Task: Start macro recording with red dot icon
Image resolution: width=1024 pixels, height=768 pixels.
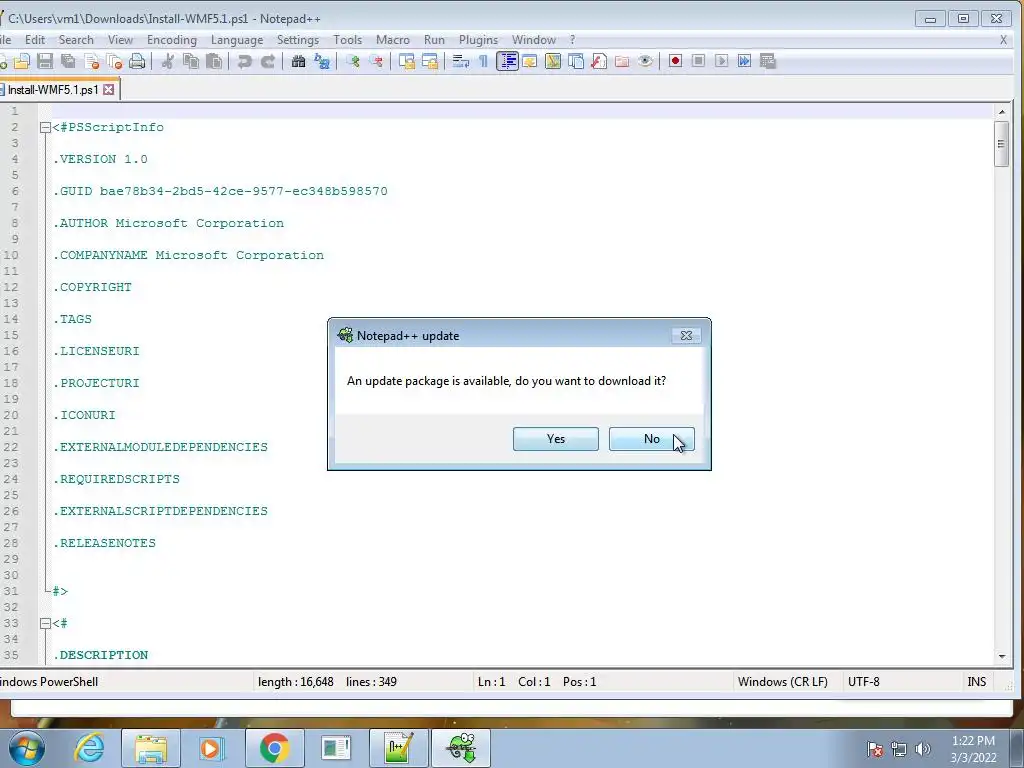Action: [x=675, y=61]
